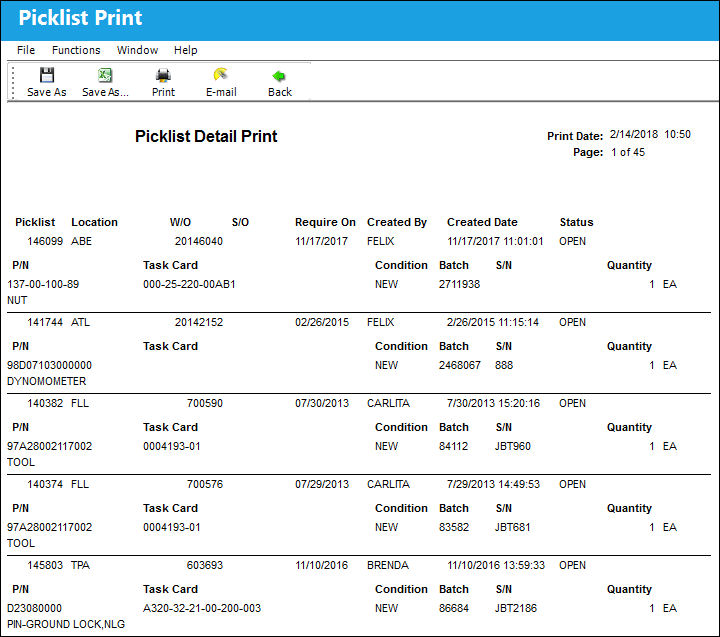Click the DYNOMOMETER description text
Viewport: 720px width, 637px height.
(x=46, y=381)
